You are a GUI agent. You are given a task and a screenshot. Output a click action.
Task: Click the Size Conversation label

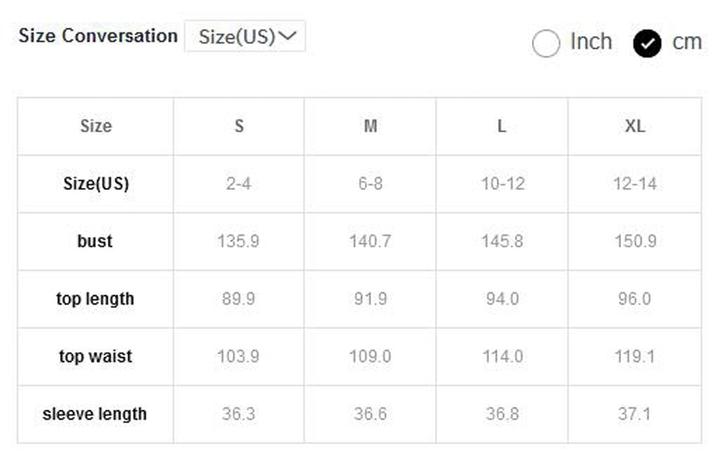click(x=98, y=36)
